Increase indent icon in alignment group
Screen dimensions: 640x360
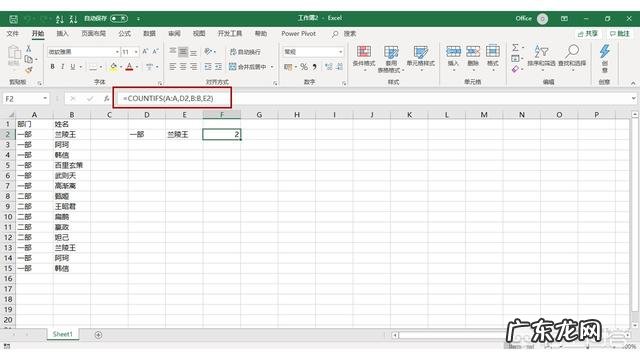tap(219, 66)
